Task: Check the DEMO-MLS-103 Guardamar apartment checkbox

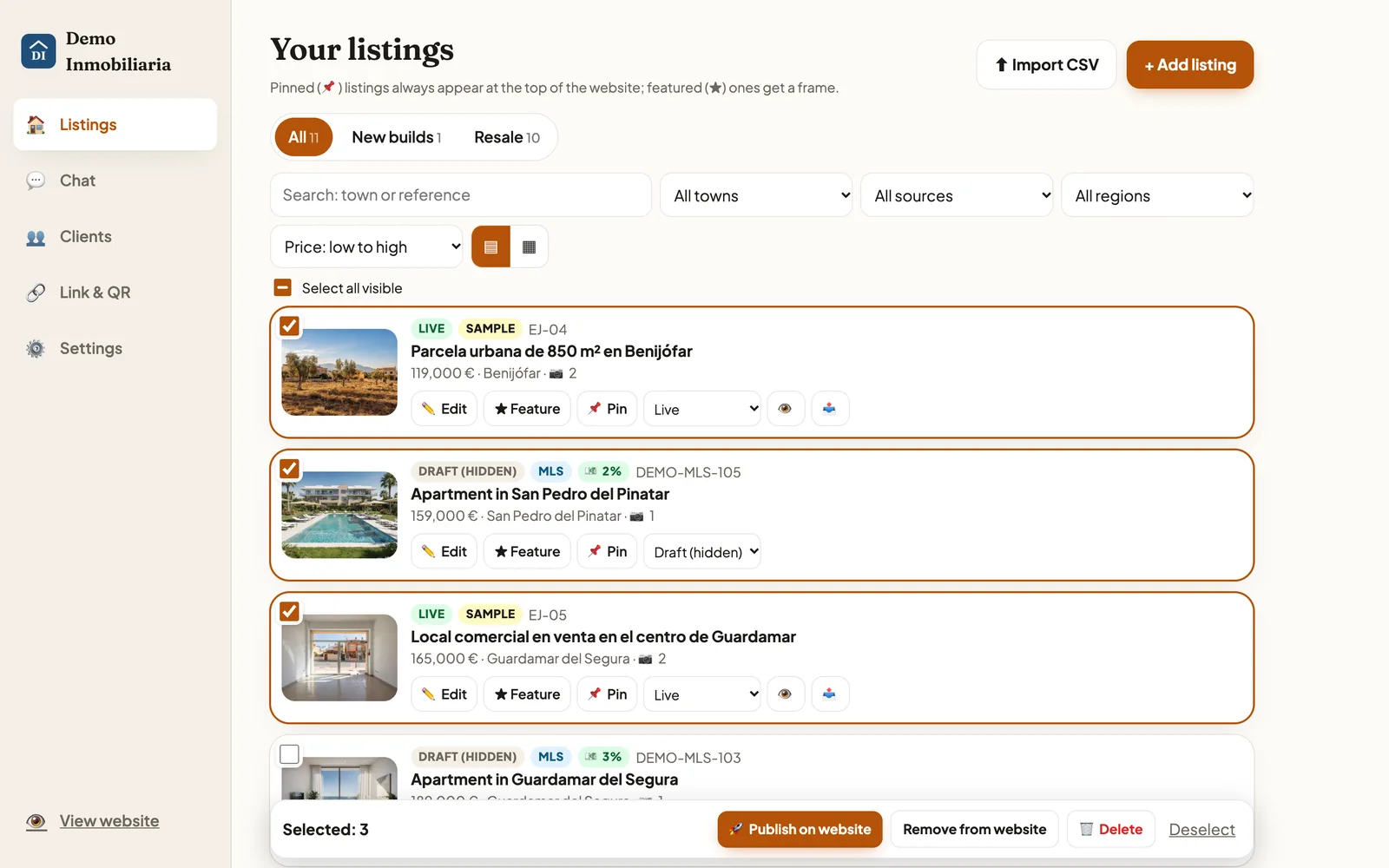Action: point(289,754)
